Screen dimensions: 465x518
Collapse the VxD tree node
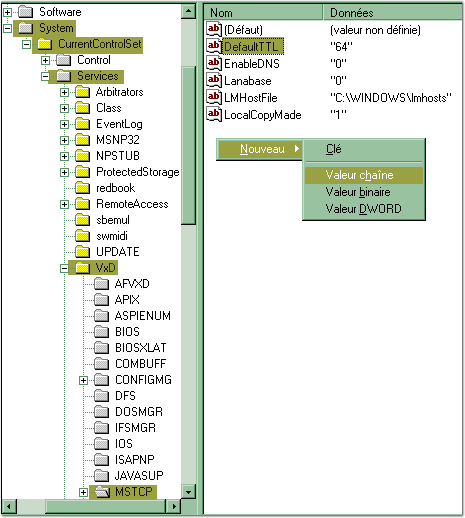point(64,268)
